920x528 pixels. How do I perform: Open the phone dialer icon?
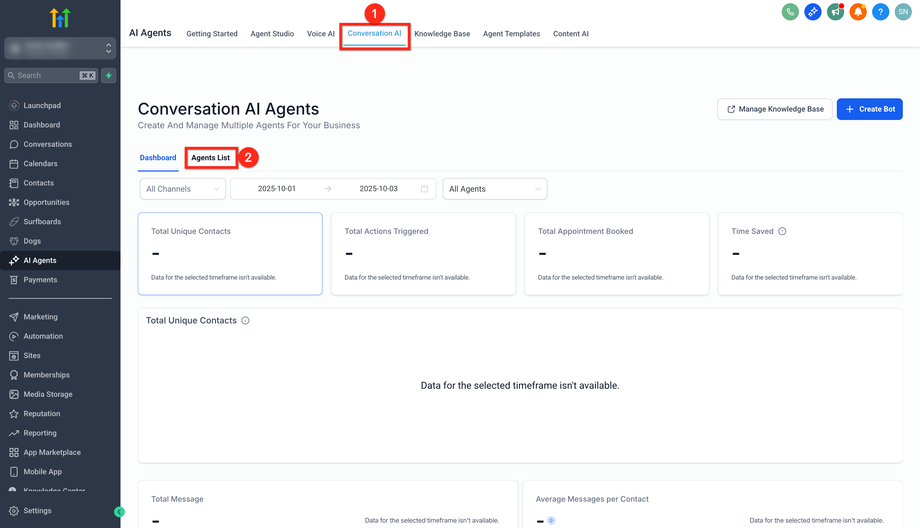tap(790, 12)
